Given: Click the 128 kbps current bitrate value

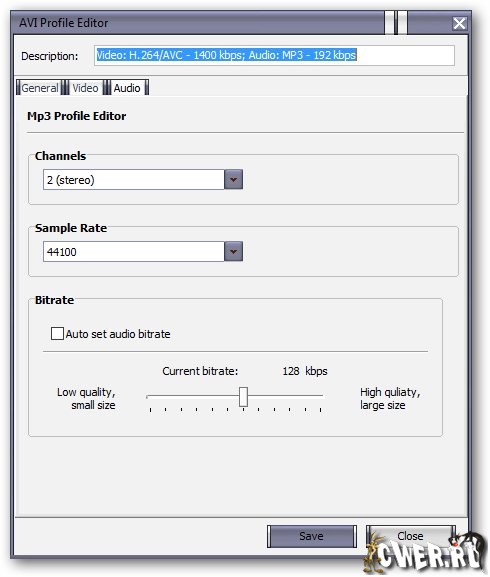Looking at the screenshot, I should 305,371.
